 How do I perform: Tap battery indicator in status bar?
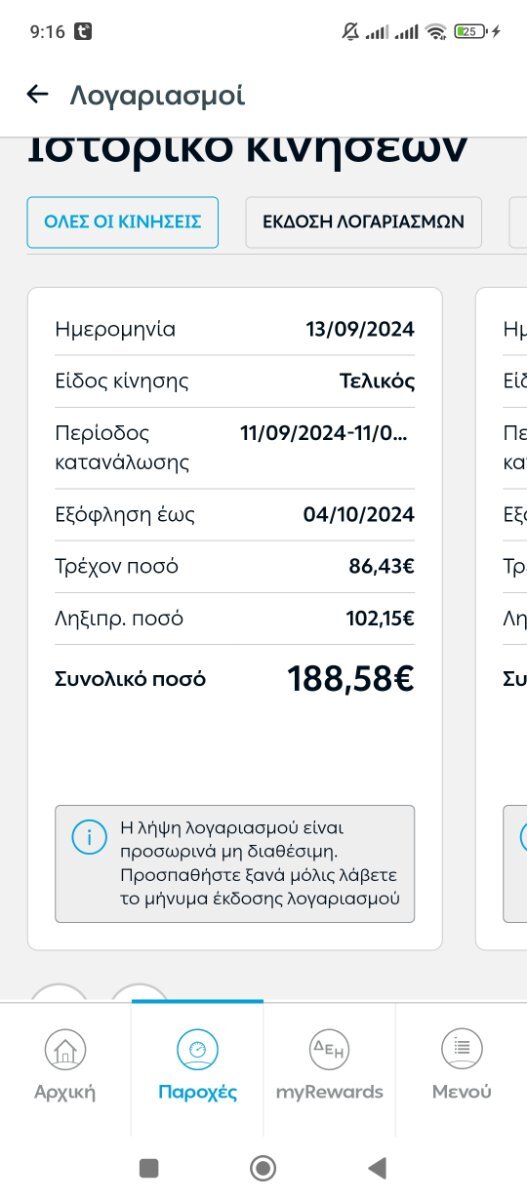click(x=469, y=32)
